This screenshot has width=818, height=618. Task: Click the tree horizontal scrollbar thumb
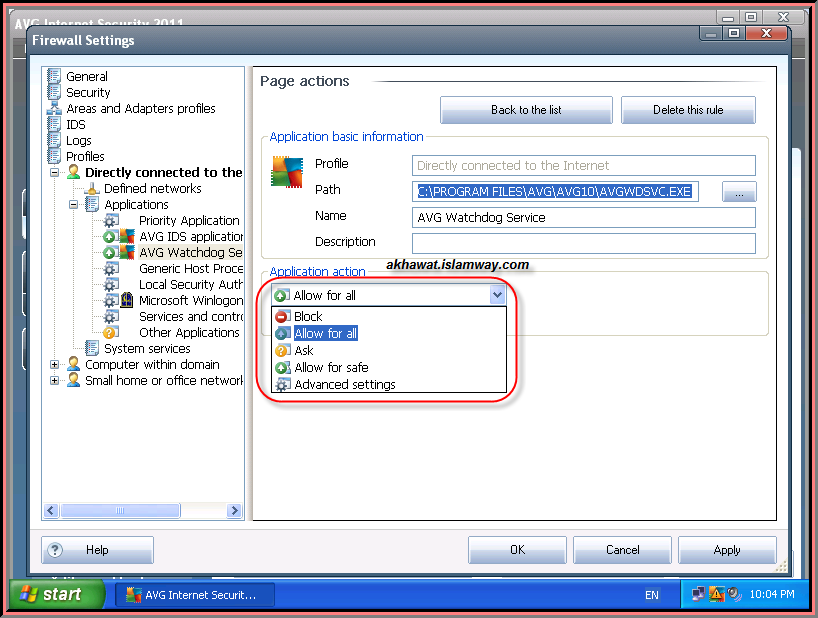tap(121, 511)
